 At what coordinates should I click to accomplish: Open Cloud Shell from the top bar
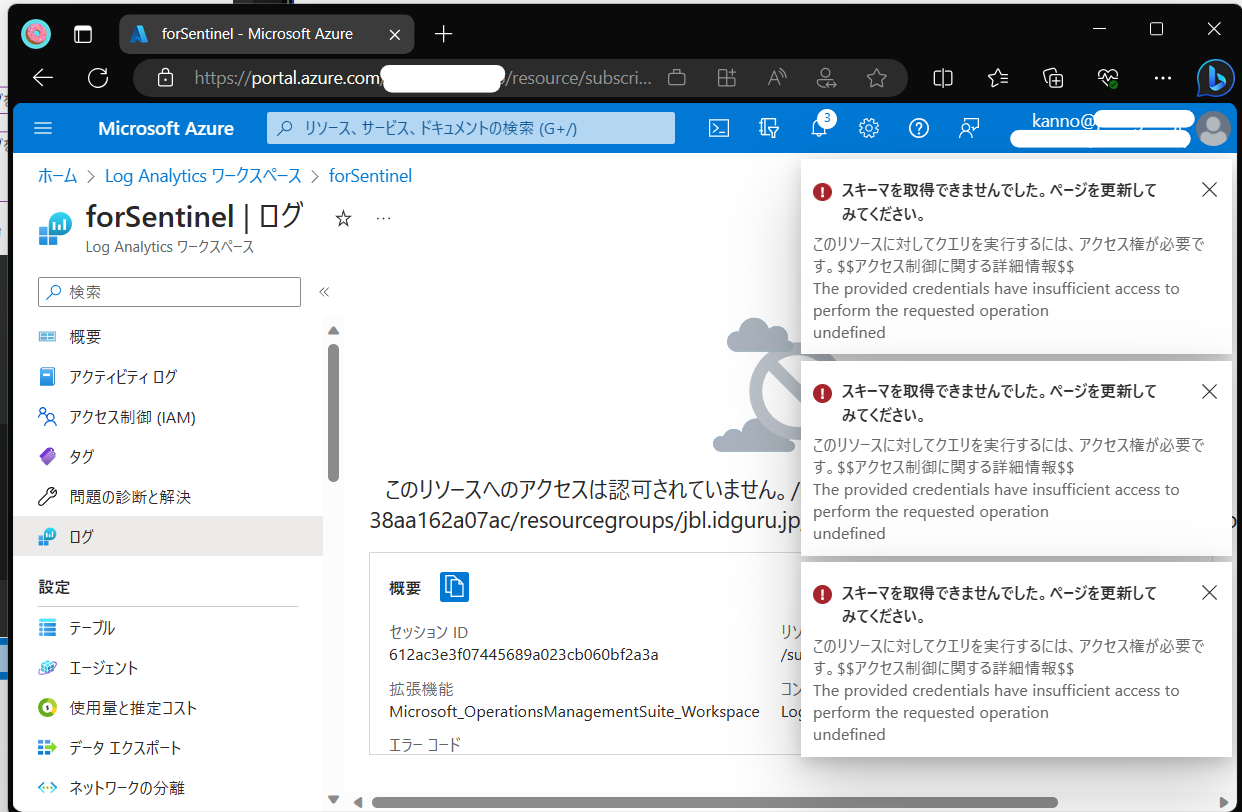pyautogui.click(x=719, y=128)
